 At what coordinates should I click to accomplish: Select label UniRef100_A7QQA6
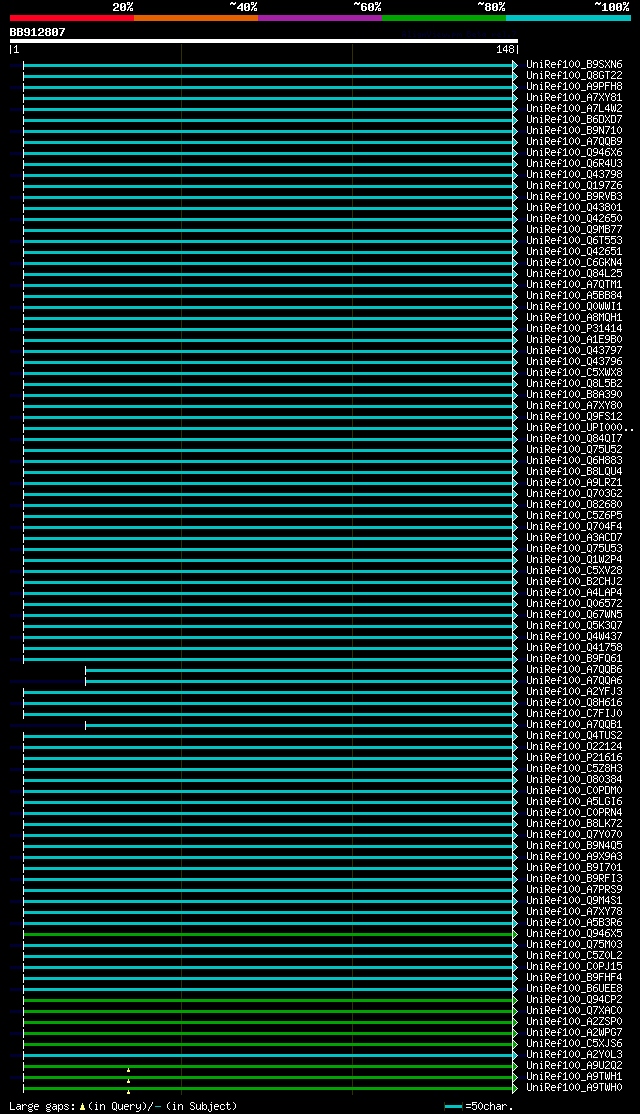tap(574, 681)
